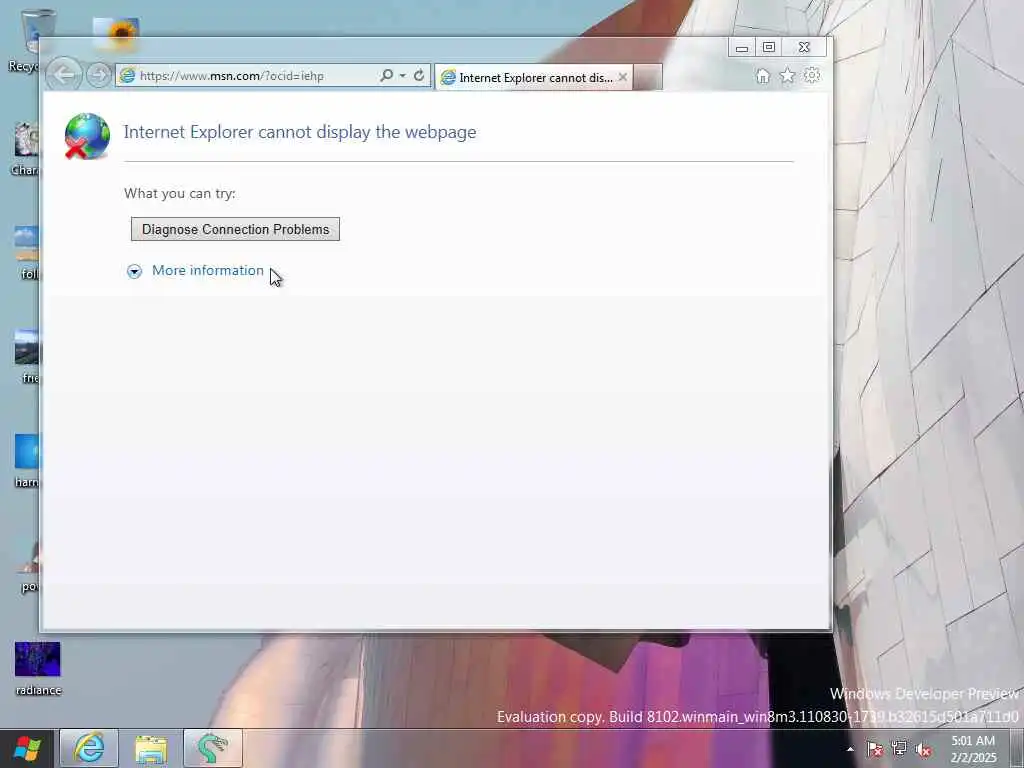Screen dimensions: 1024x768
Task: Minimize the Internet Explorer window
Action: click(742, 48)
